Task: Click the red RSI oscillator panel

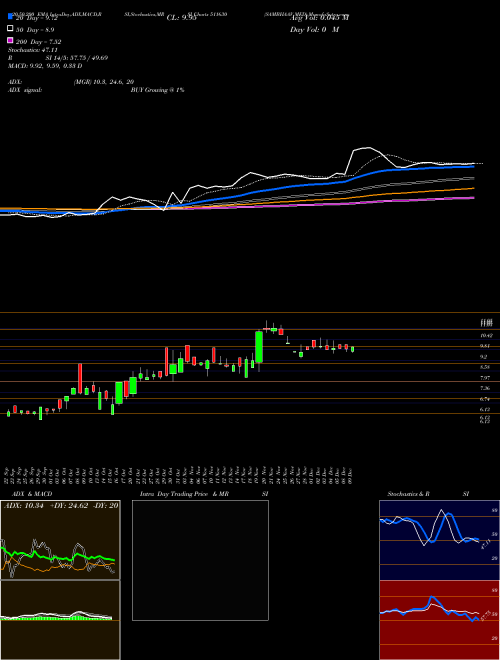Action: 439,620
